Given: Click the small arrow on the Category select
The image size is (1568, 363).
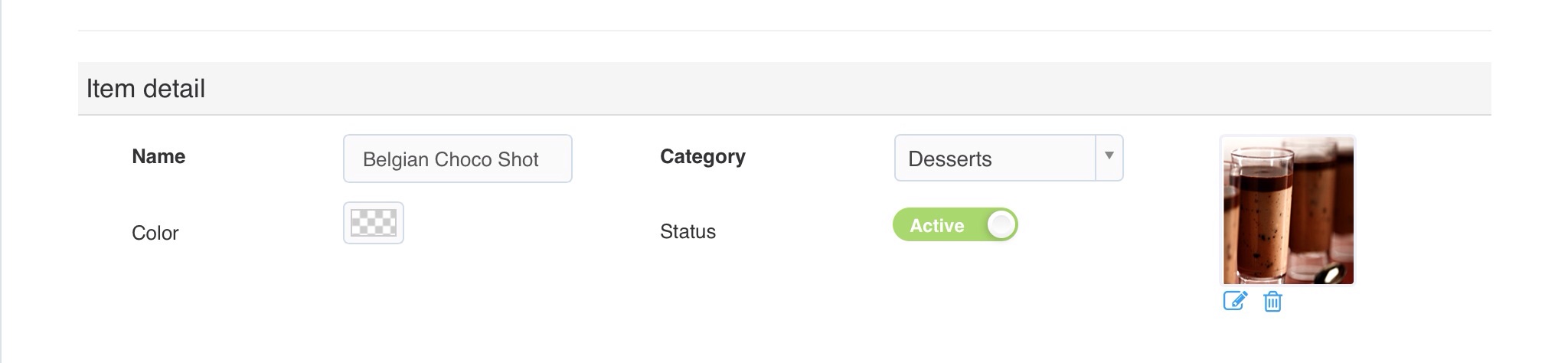Looking at the screenshot, I should point(1109,156).
